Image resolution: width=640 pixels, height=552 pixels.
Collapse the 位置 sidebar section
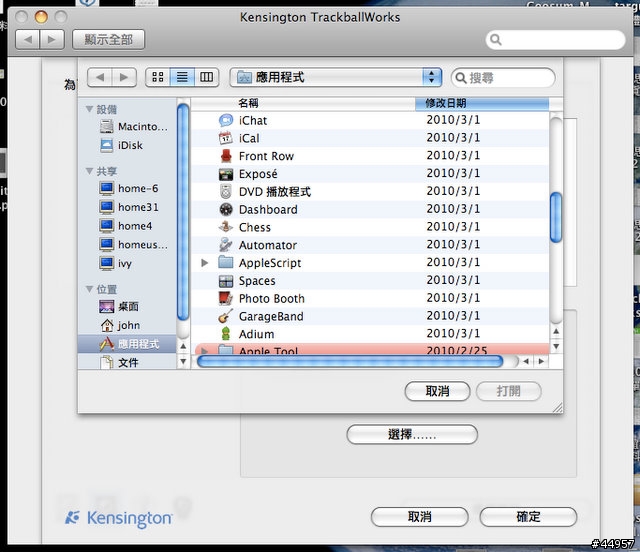coord(89,289)
